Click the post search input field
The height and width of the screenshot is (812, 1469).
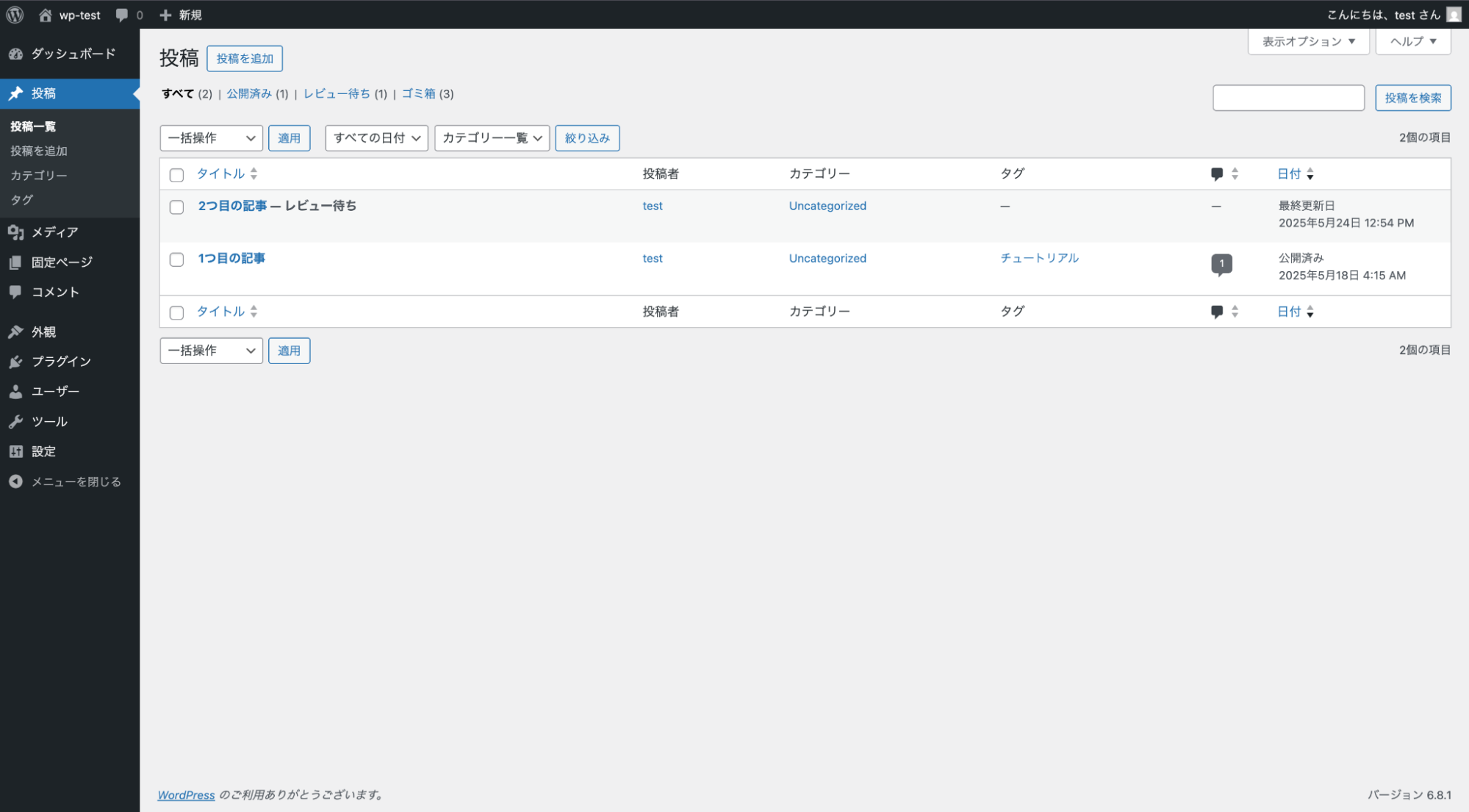[x=1287, y=98]
